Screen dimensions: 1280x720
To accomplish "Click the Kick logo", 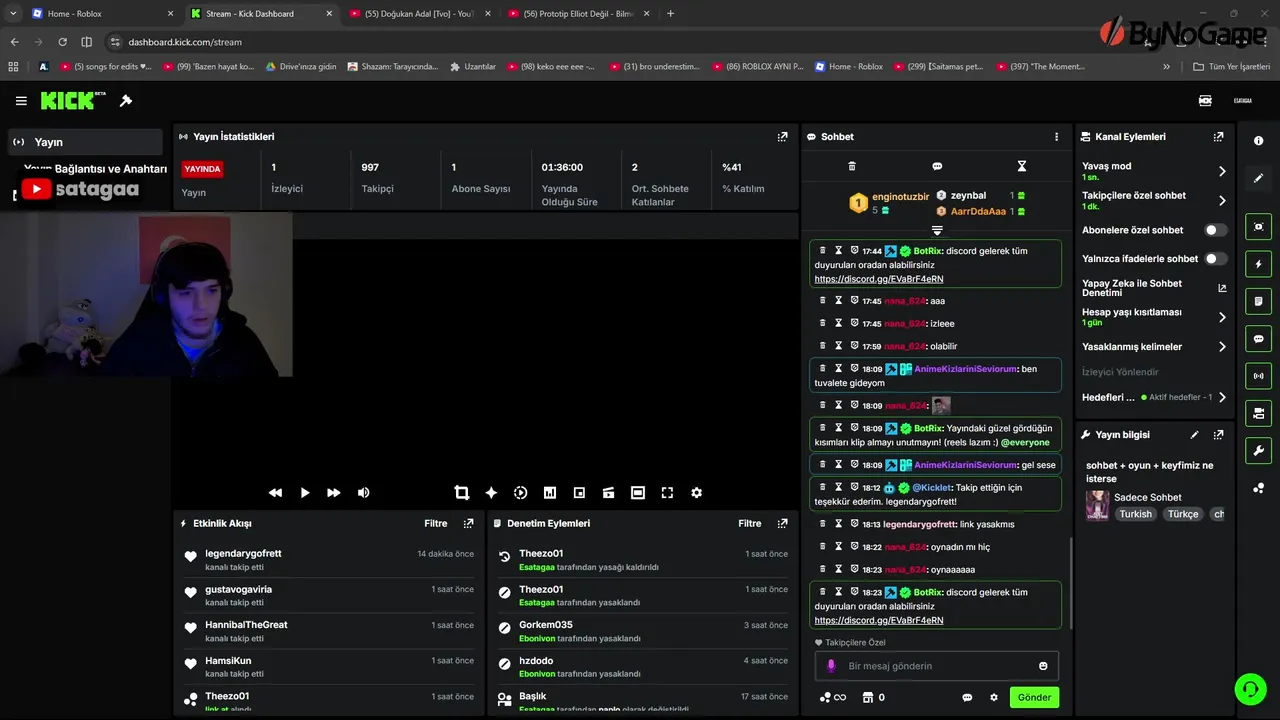I will click(73, 100).
